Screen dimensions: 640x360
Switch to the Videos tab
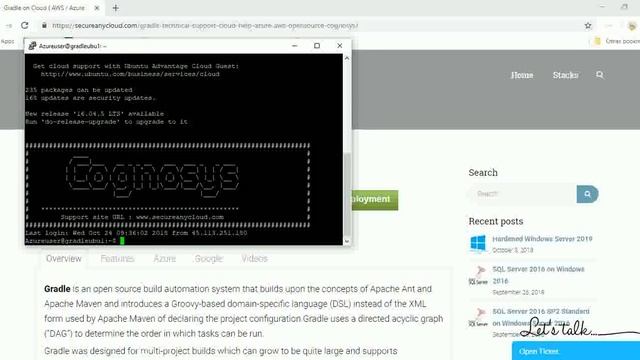254,258
